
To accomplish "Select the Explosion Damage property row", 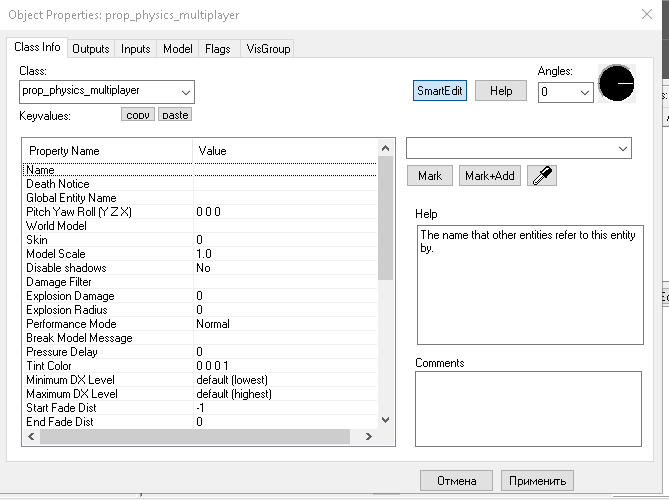I will (200, 296).
